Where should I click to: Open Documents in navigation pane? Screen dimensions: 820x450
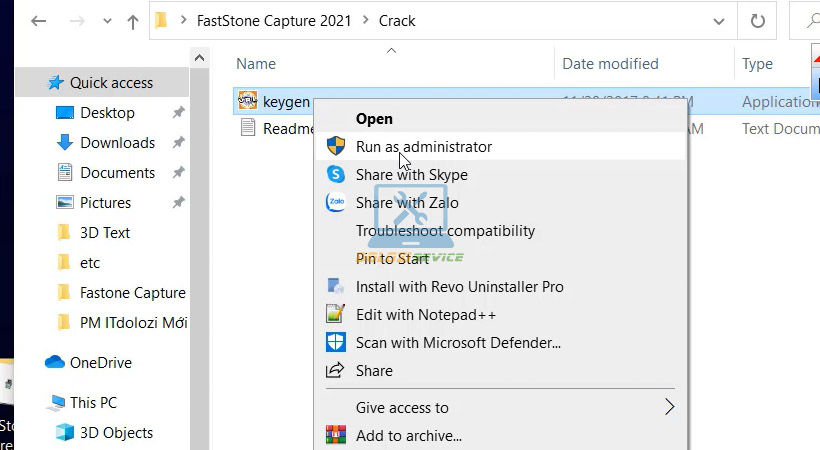(118, 173)
